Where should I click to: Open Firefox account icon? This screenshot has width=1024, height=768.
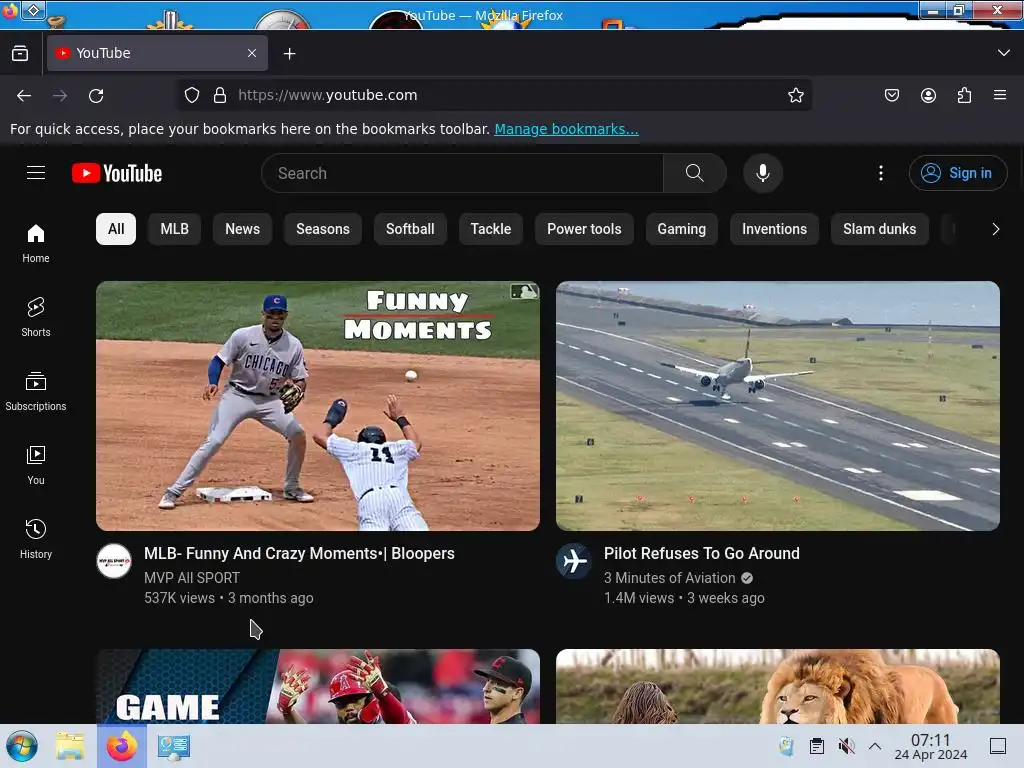(x=928, y=95)
